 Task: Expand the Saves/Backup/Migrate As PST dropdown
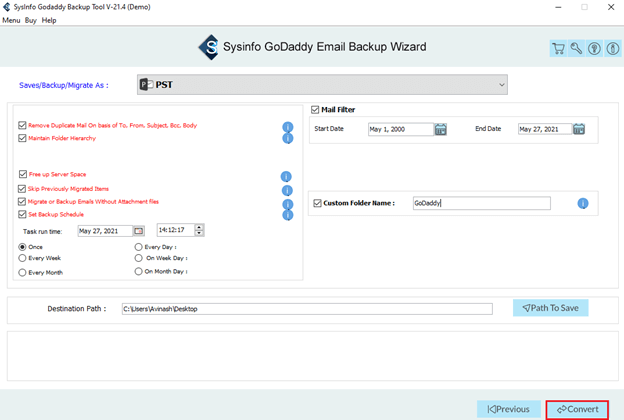(x=501, y=85)
